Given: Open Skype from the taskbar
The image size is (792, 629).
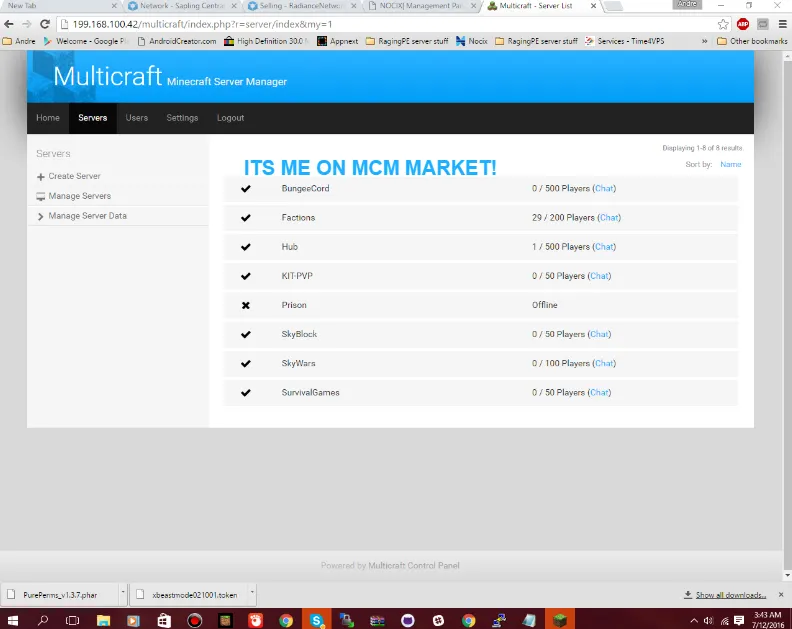Looking at the screenshot, I should [317, 620].
